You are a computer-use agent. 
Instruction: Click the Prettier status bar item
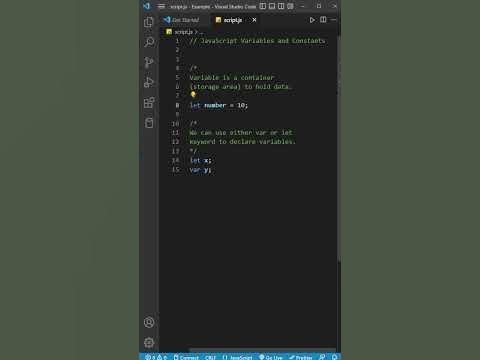pos(301,357)
